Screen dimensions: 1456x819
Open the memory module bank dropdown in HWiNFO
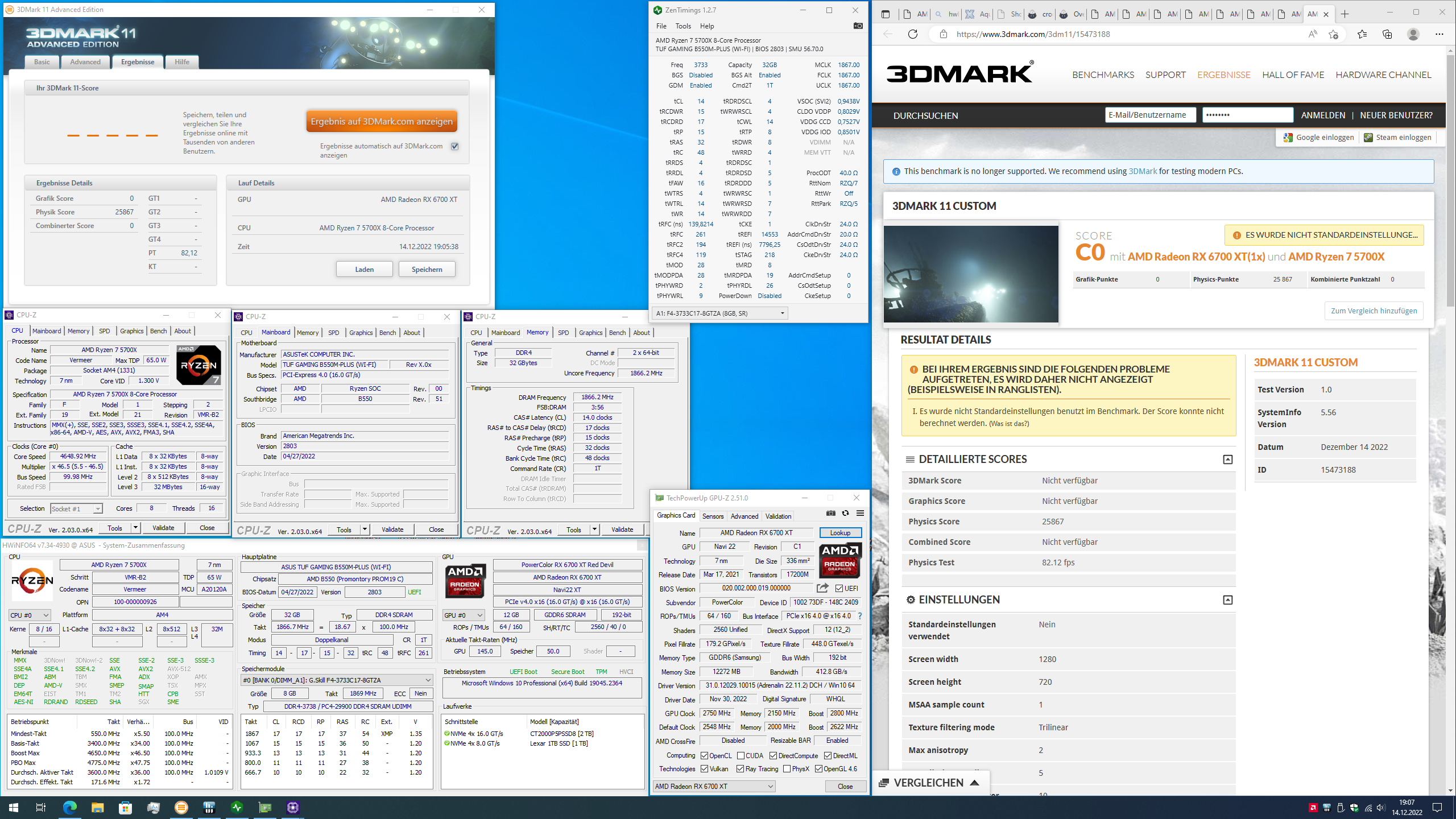(x=337, y=680)
